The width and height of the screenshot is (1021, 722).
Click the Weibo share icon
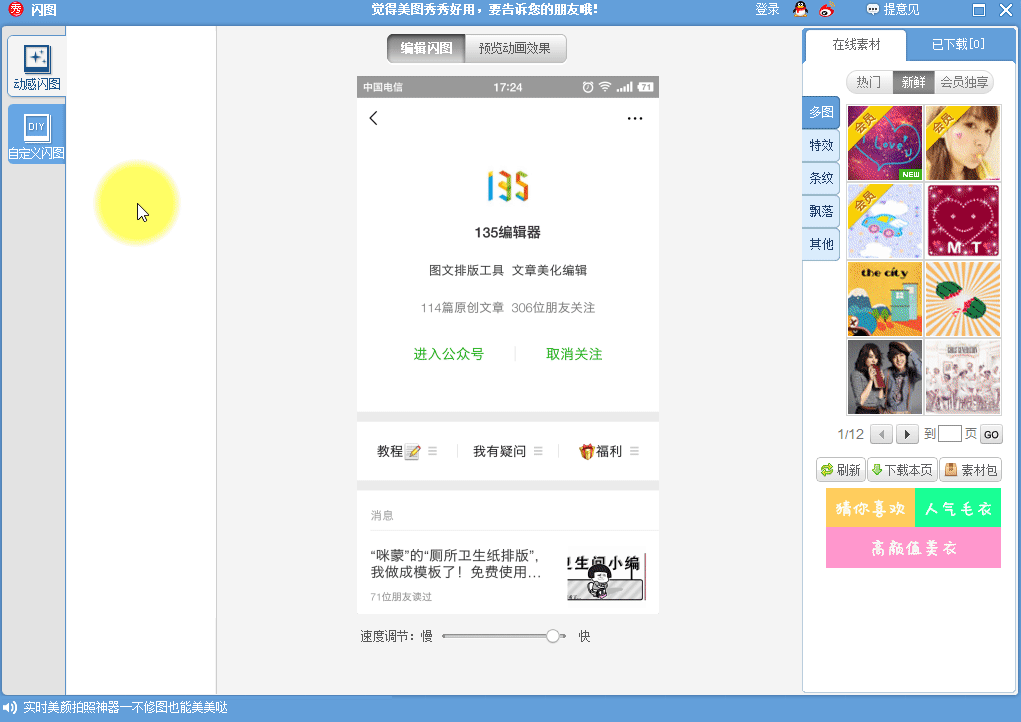tap(826, 10)
